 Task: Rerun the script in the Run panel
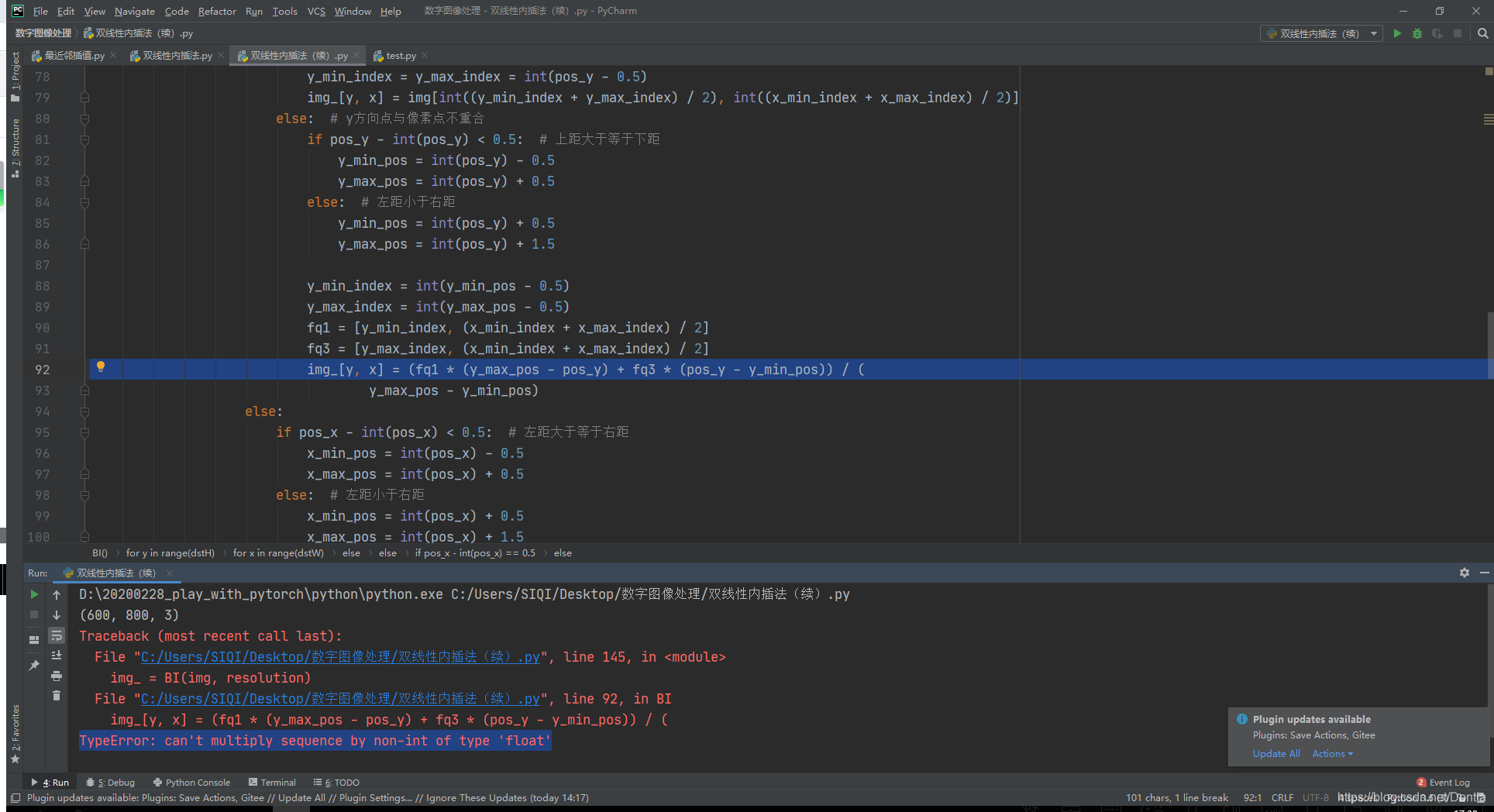click(x=34, y=594)
